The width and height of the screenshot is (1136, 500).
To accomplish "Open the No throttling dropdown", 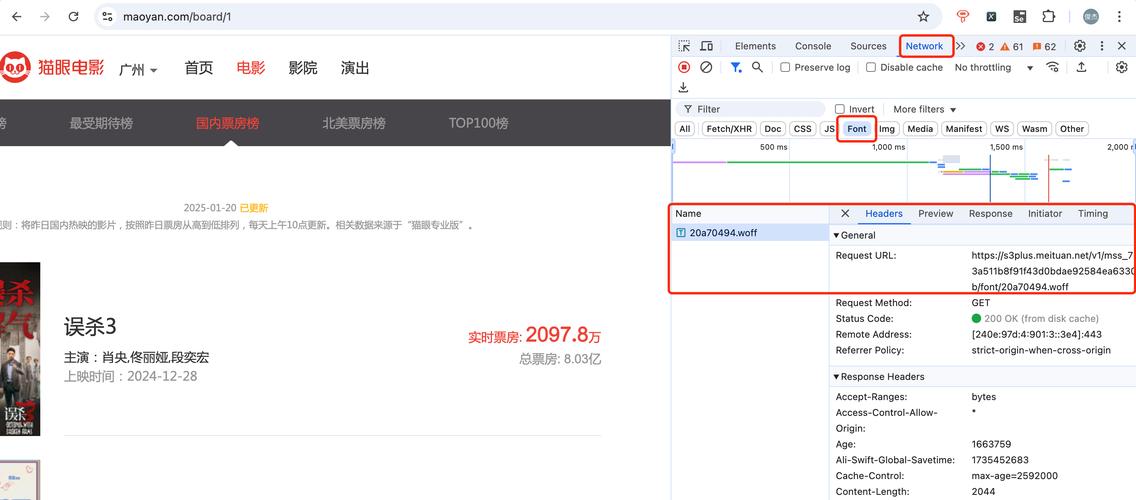I will pyautogui.click(x=993, y=67).
